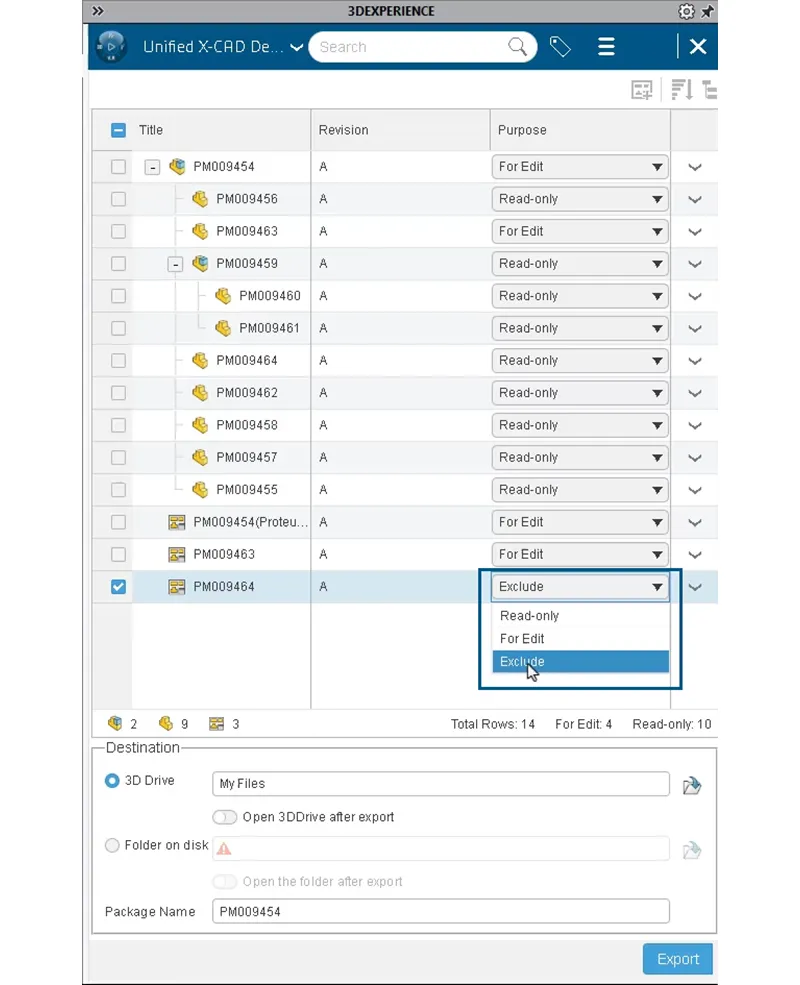This screenshot has height=985, width=800.
Task: Toggle Open 3DDrive after export switch
Action: [225, 817]
